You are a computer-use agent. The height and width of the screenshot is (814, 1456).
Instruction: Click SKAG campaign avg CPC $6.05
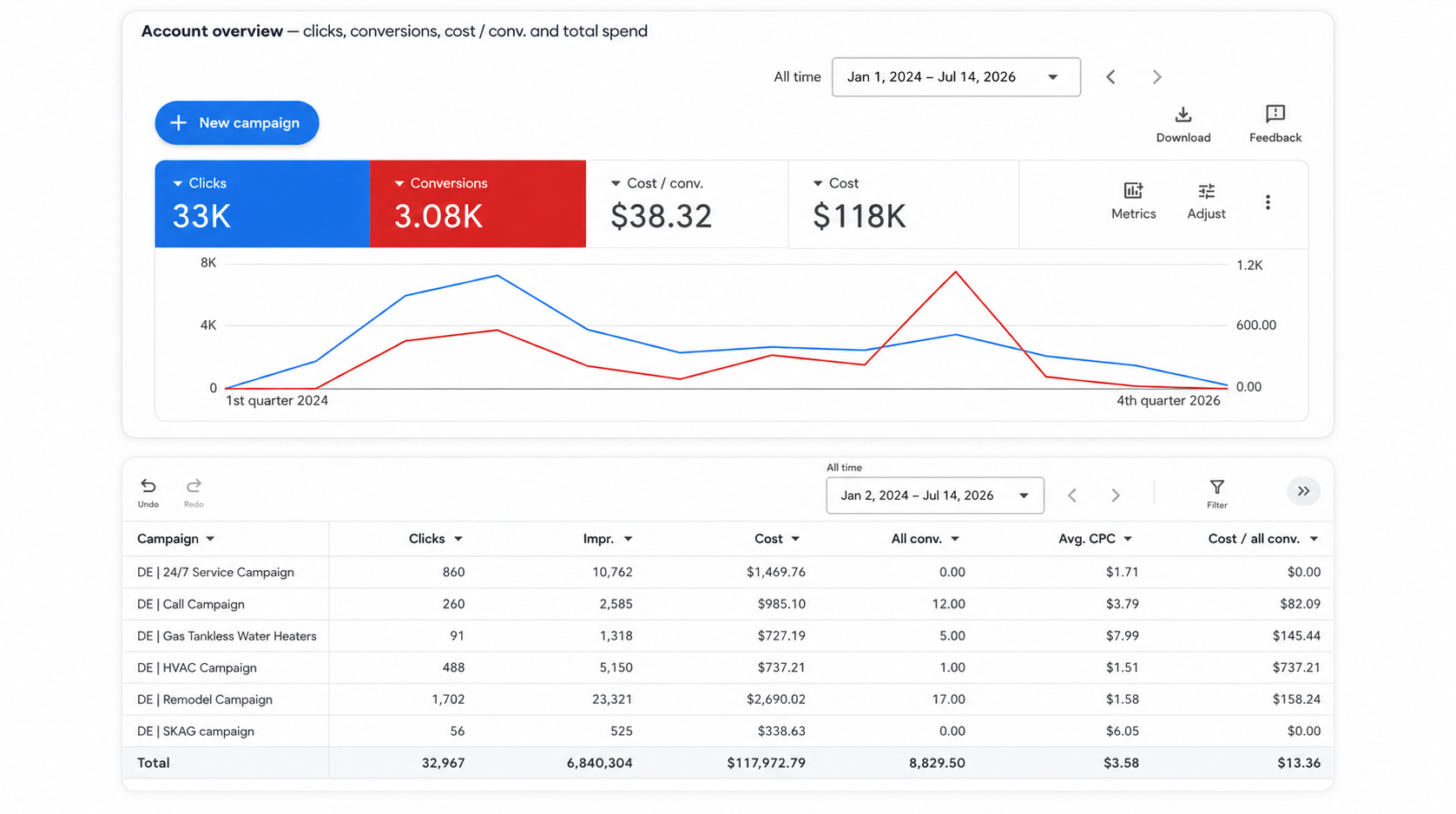coord(1122,732)
